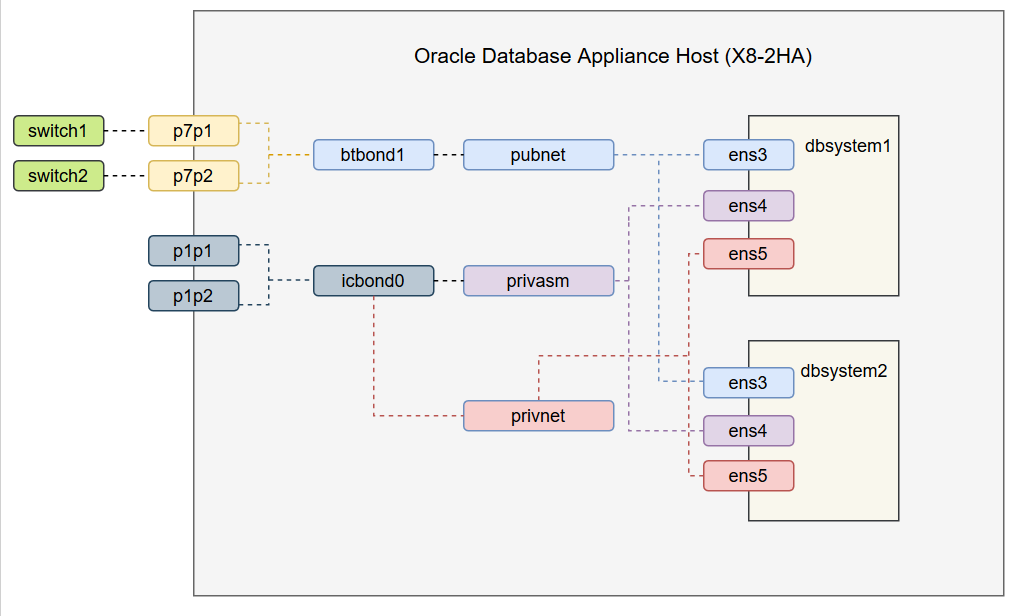Select the p1p2 interface box
The image size is (1026, 616).
[194, 296]
